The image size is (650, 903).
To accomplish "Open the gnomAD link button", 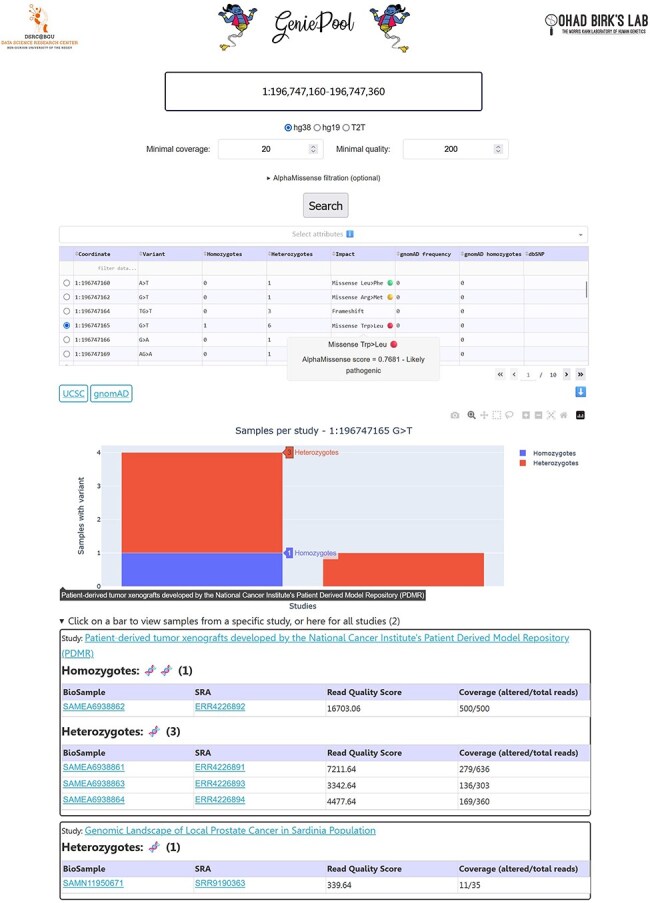I will (111, 393).
